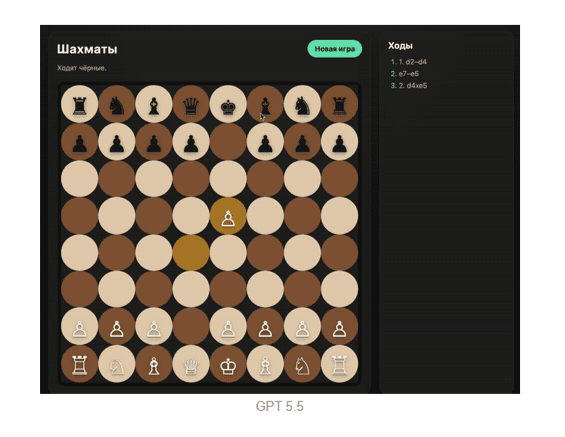
Task: Select the white queen piece
Action: click(x=191, y=364)
